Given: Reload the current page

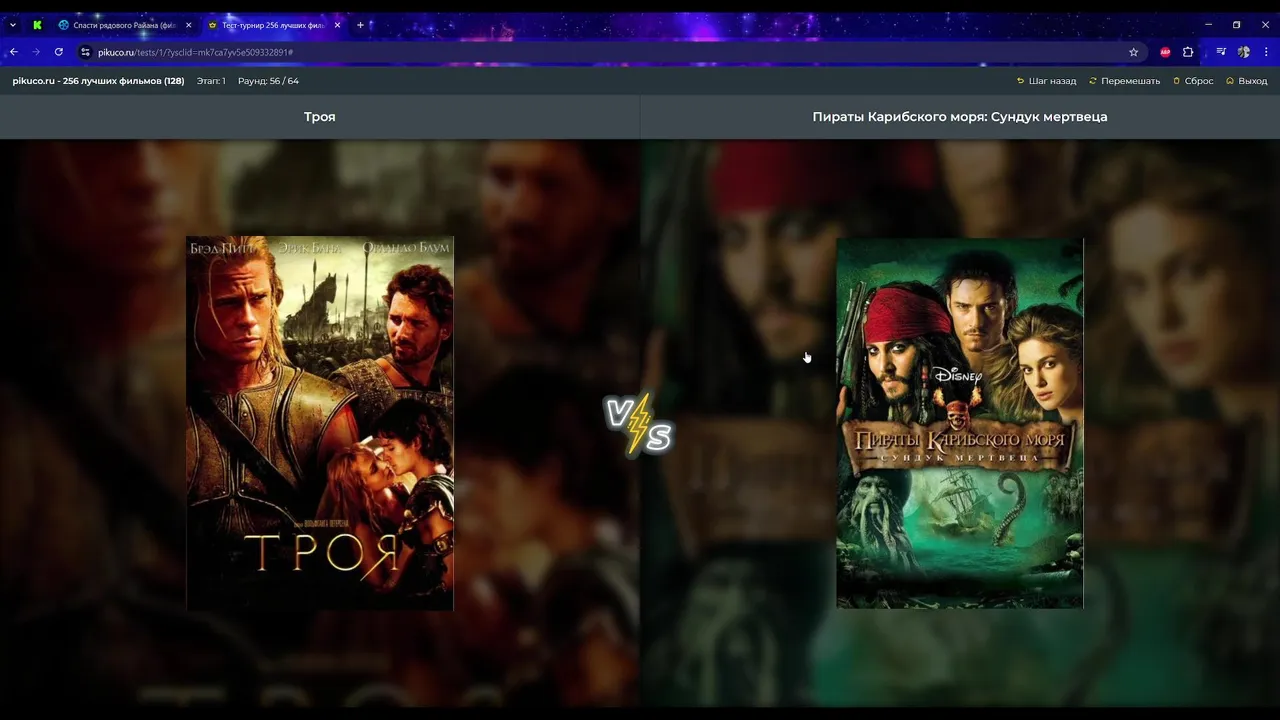Looking at the screenshot, I should (59, 52).
